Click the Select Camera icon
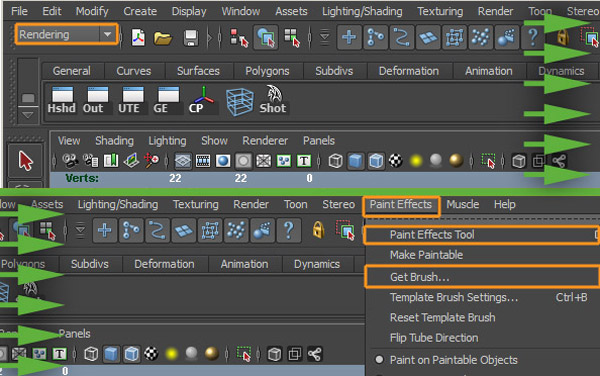 coord(70,161)
